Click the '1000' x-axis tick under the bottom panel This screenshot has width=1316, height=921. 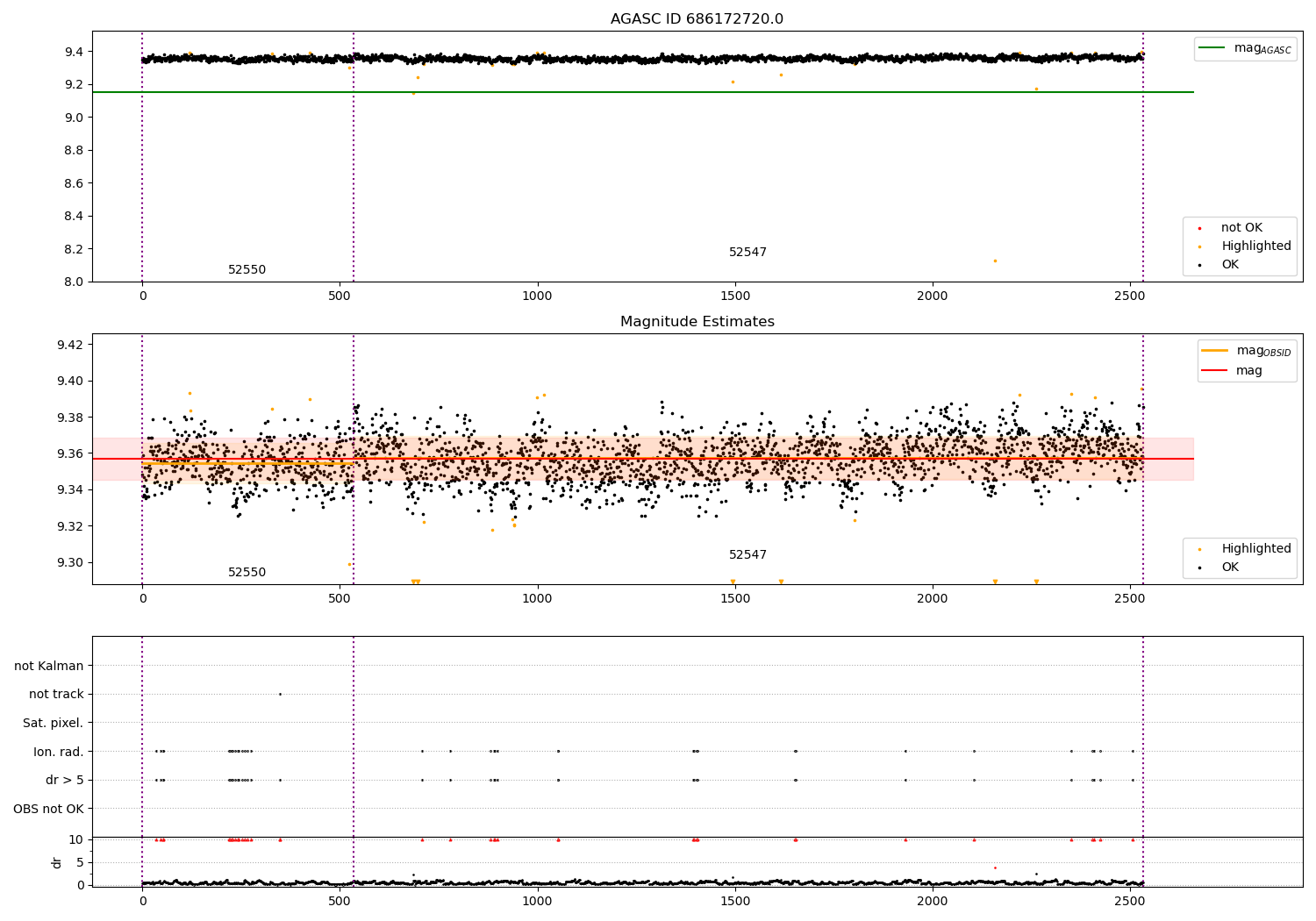(537, 901)
